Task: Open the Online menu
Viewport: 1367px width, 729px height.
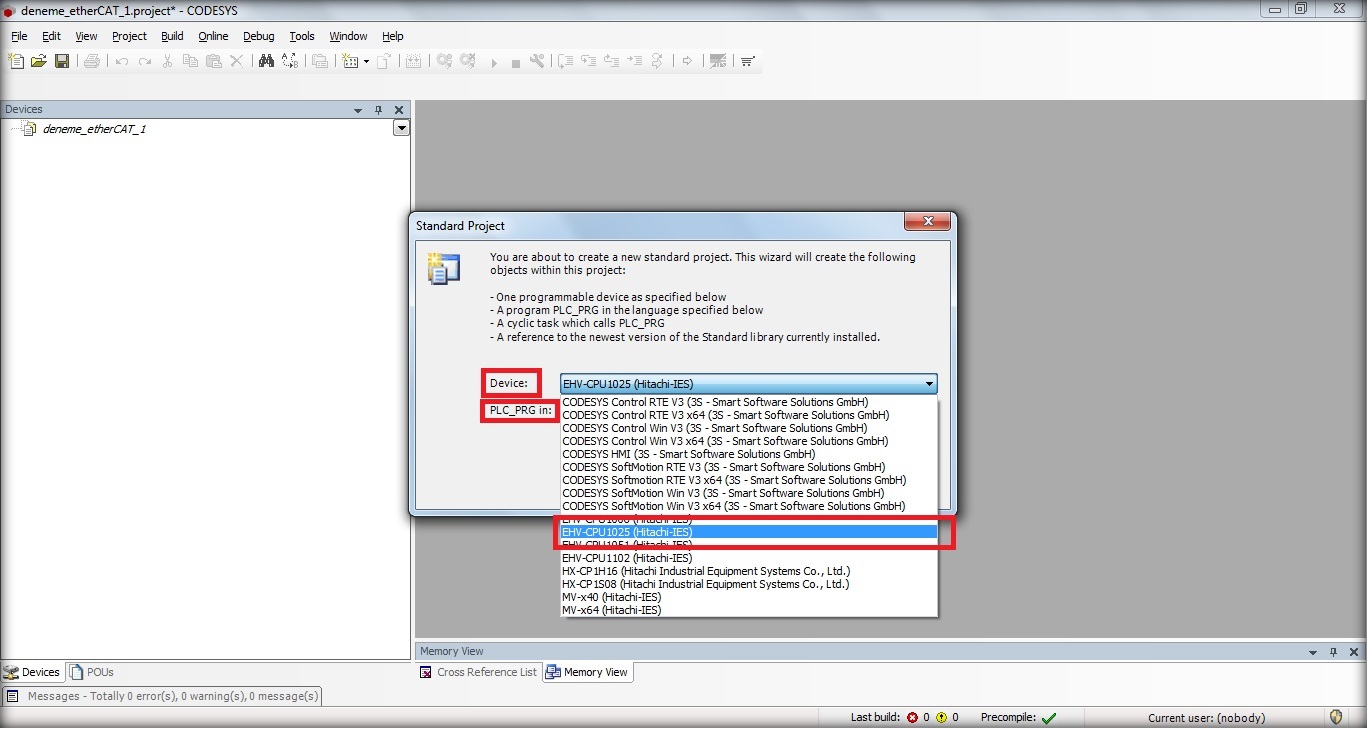Action: tap(213, 36)
